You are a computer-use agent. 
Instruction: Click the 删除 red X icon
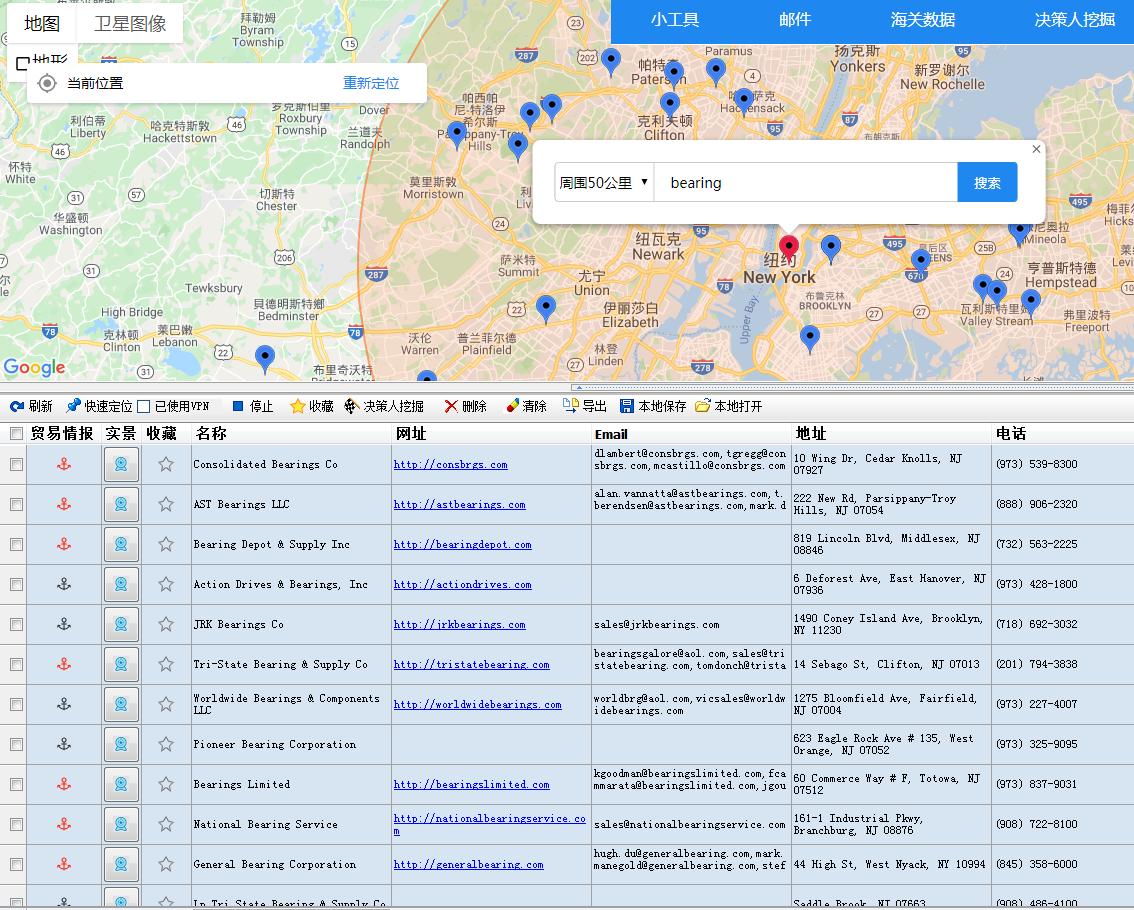coord(451,407)
